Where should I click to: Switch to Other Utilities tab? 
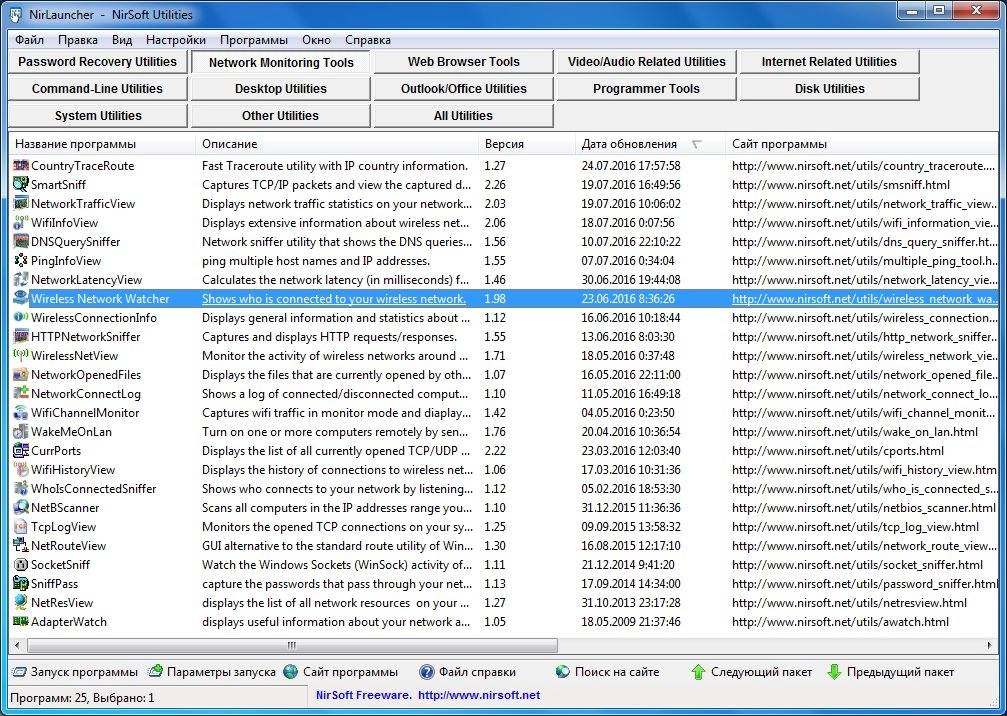[281, 116]
